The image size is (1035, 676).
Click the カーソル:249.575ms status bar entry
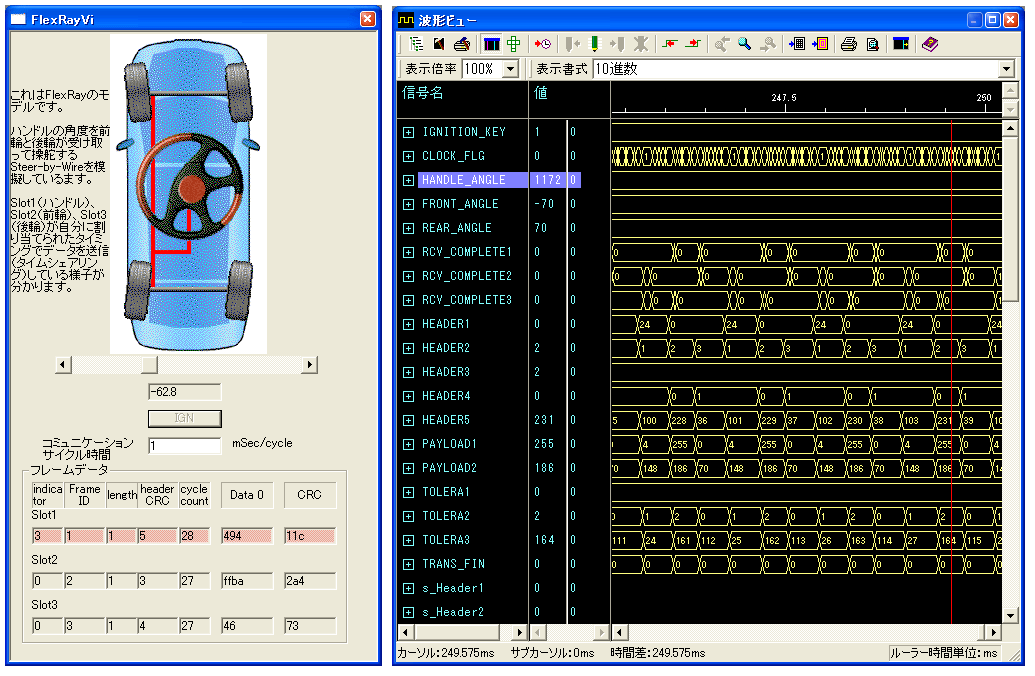pyautogui.click(x=446, y=653)
